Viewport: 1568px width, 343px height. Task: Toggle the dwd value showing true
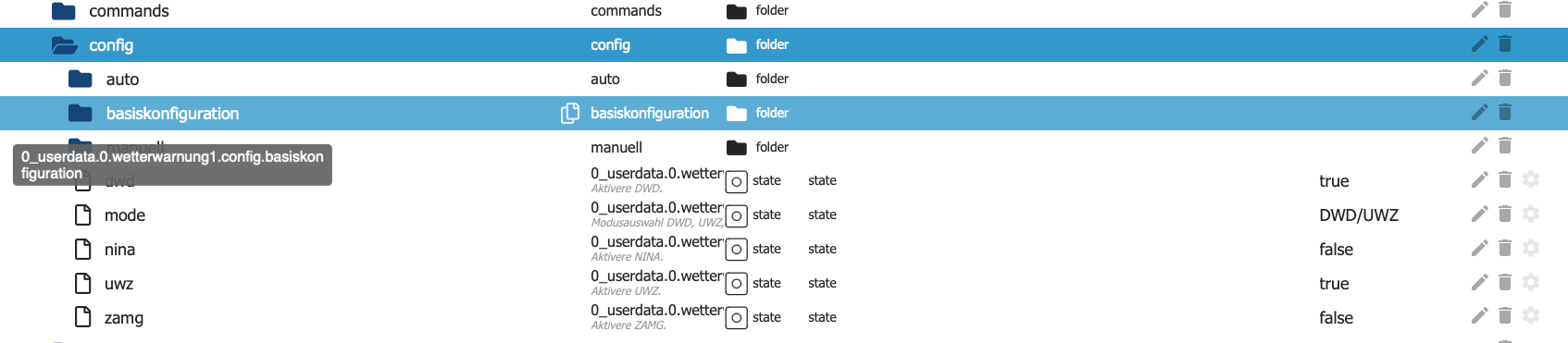(x=1334, y=181)
